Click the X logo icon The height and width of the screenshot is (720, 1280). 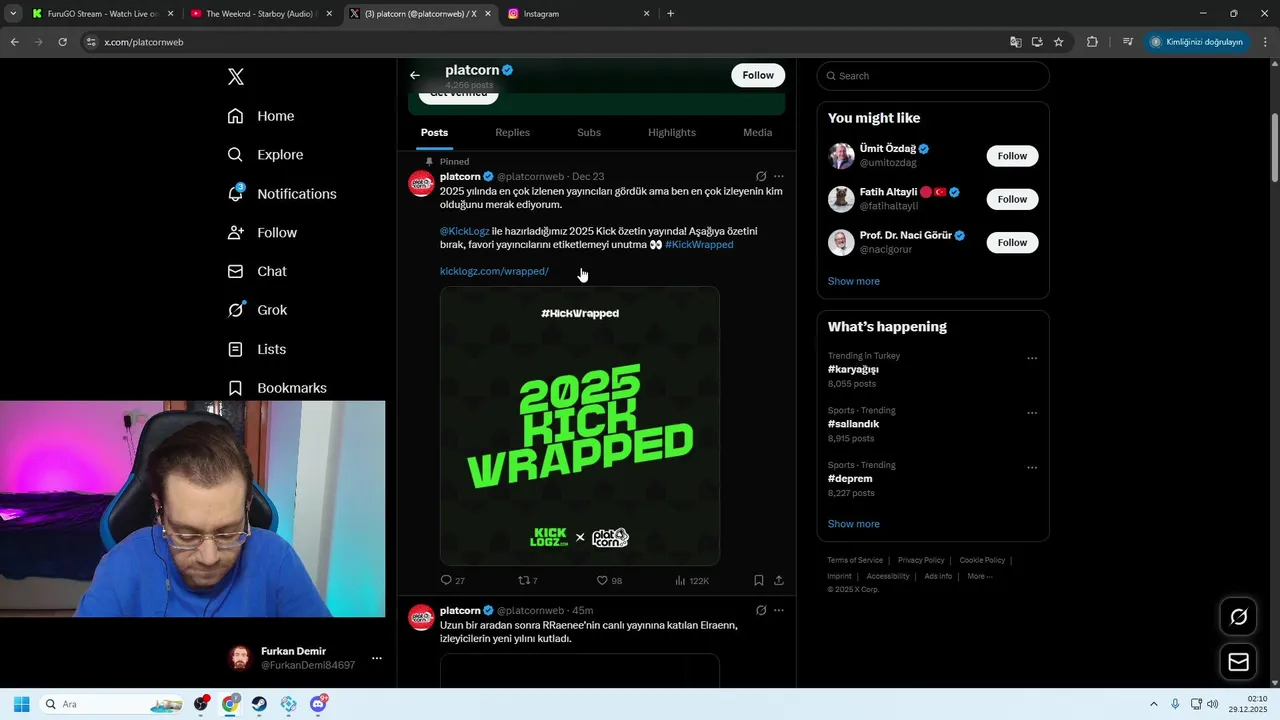236,77
